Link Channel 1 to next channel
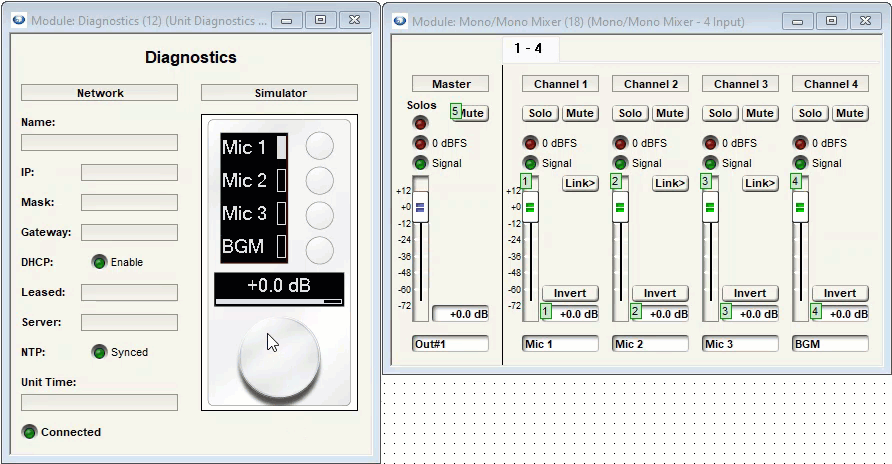 tap(580, 183)
